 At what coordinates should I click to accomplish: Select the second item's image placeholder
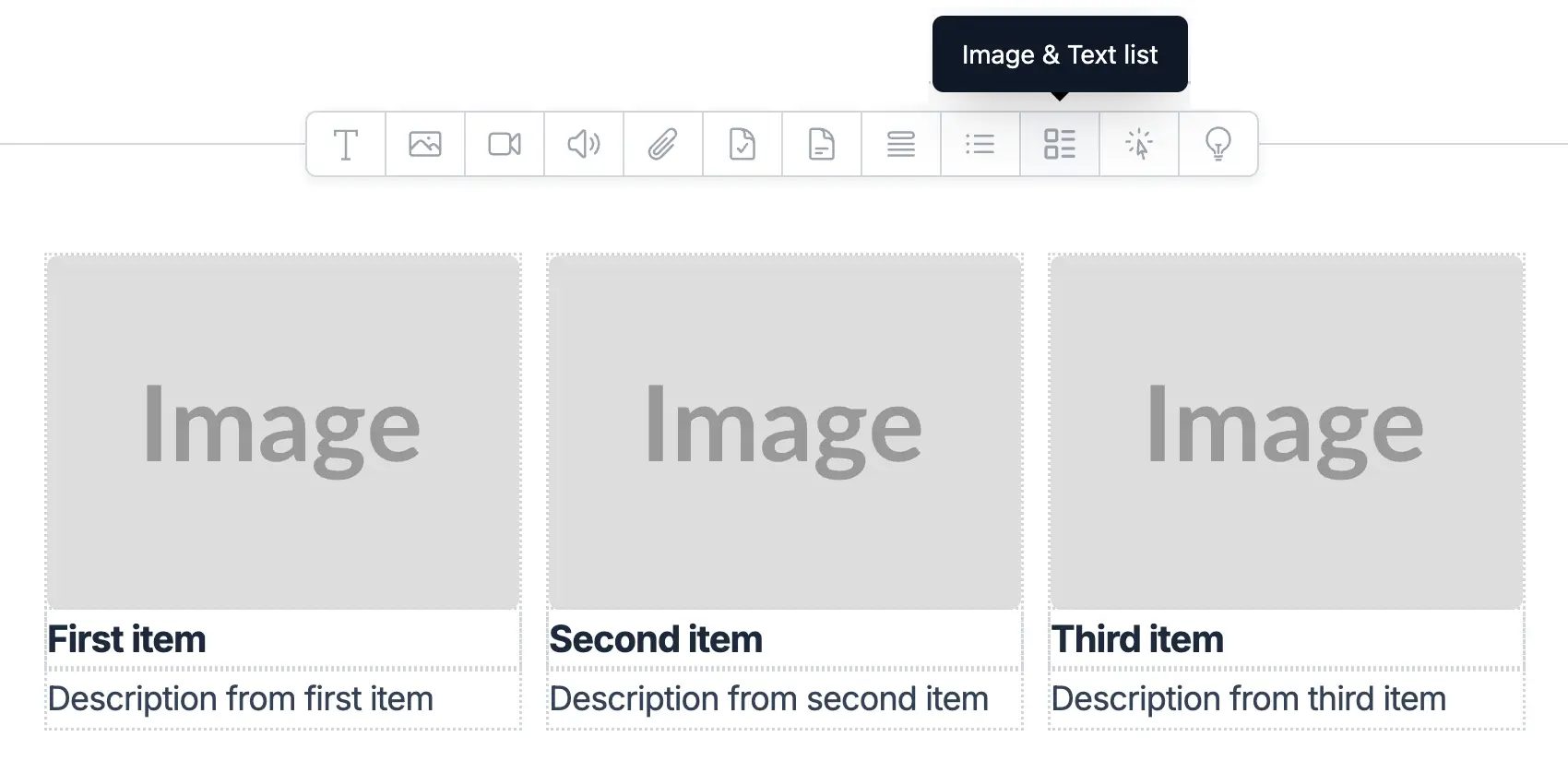(783, 424)
